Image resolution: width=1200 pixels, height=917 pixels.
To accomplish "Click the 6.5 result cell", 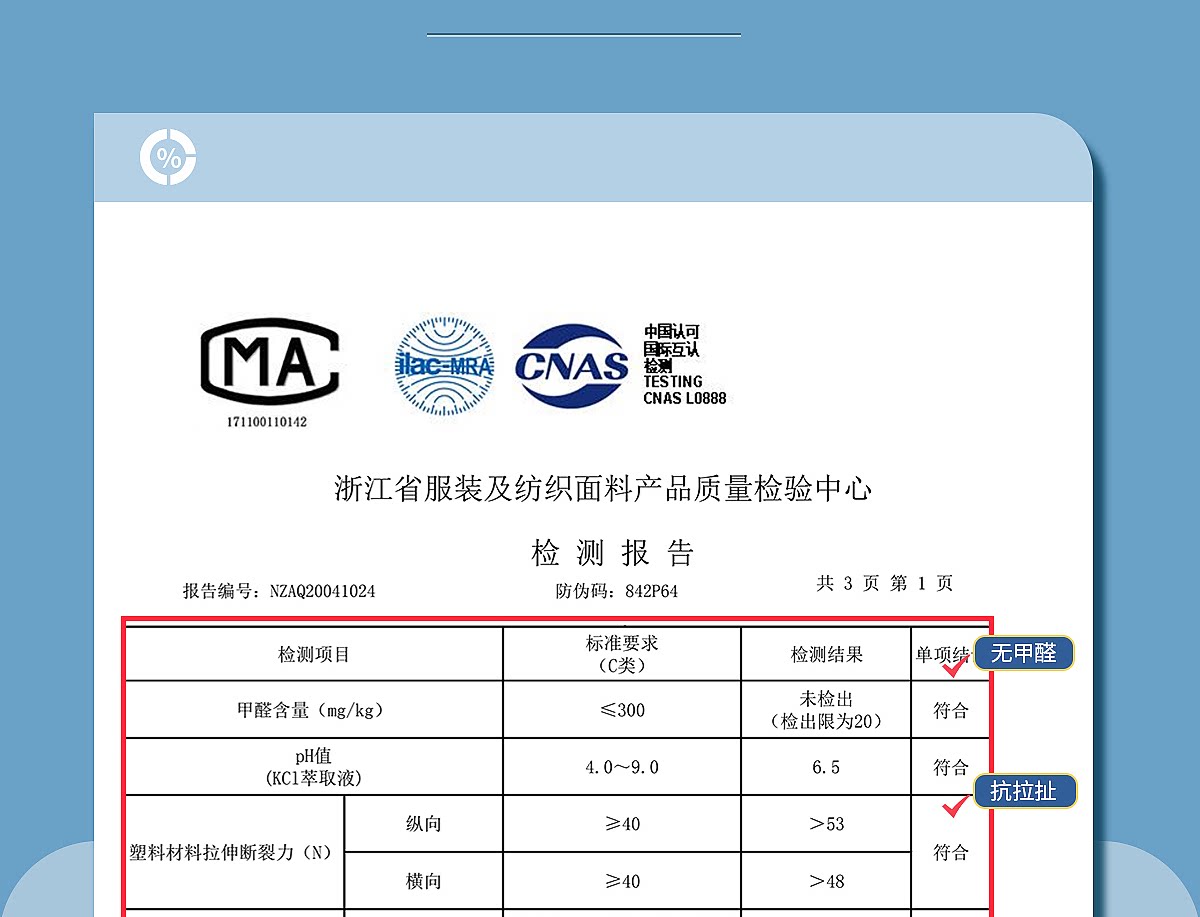I will coord(827,768).
